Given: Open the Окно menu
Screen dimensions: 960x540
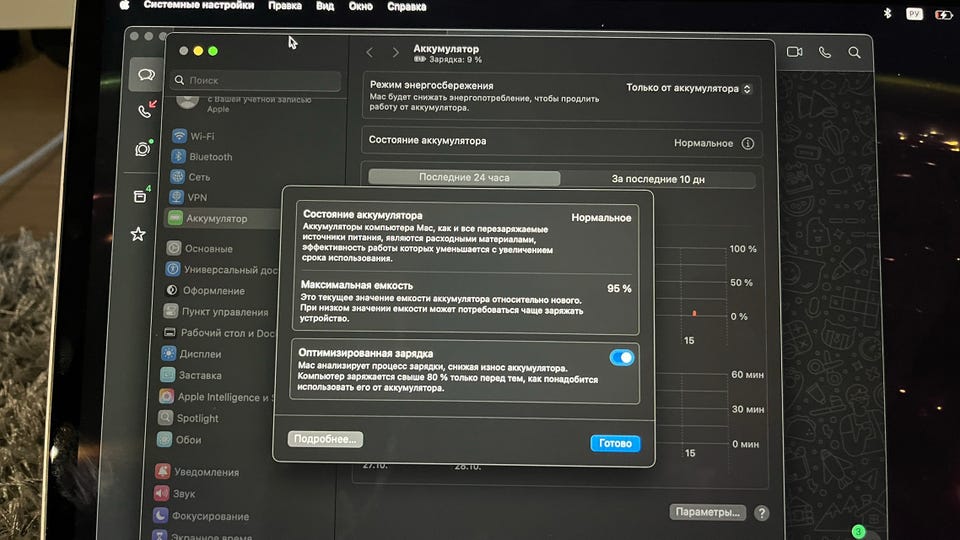Looking at the screenshot, I should [361, 6].
